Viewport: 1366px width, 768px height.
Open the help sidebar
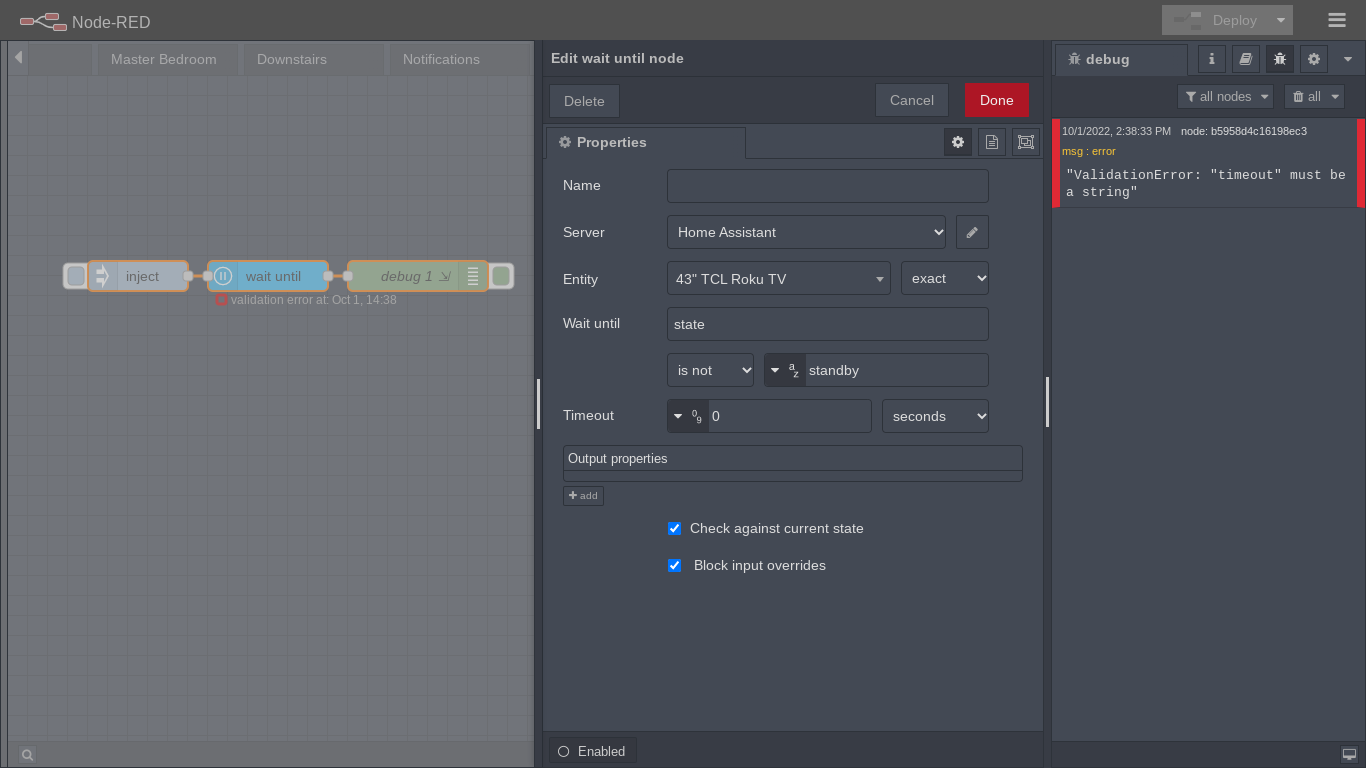click(1245, 59)
